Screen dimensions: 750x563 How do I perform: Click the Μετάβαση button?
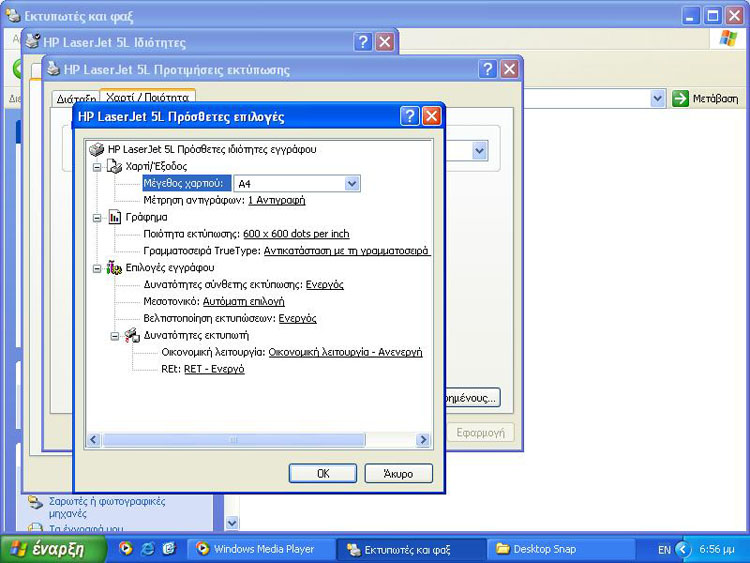pyautogui.click(x=706, y=99)
